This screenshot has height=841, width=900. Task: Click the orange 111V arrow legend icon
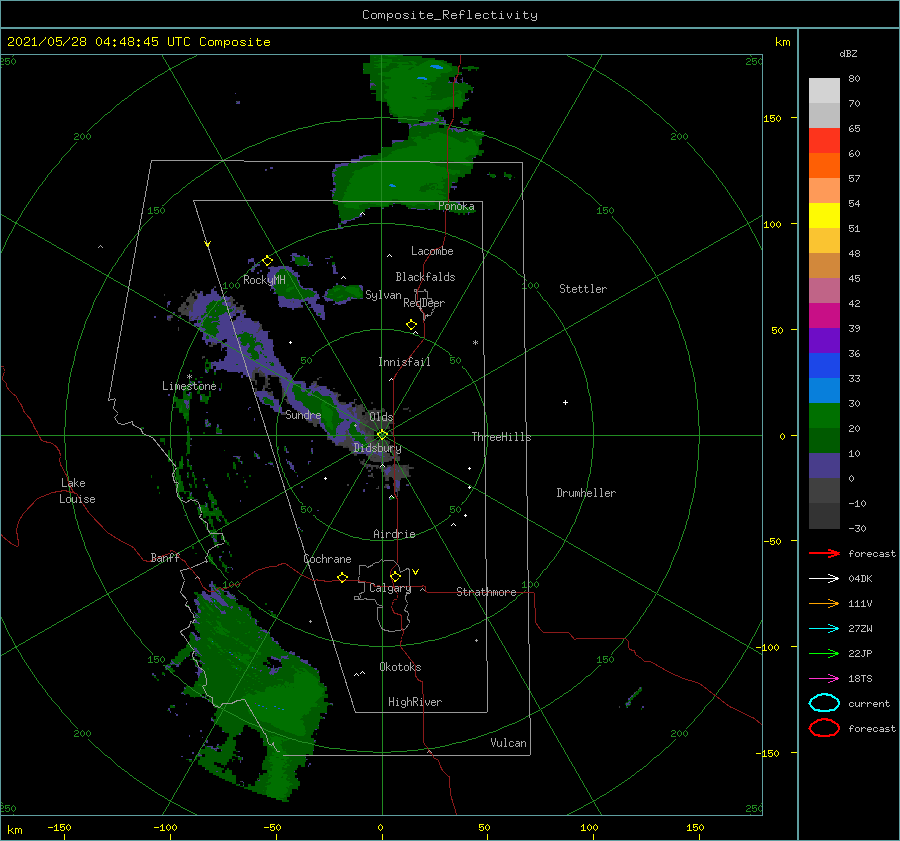point(824,603)
